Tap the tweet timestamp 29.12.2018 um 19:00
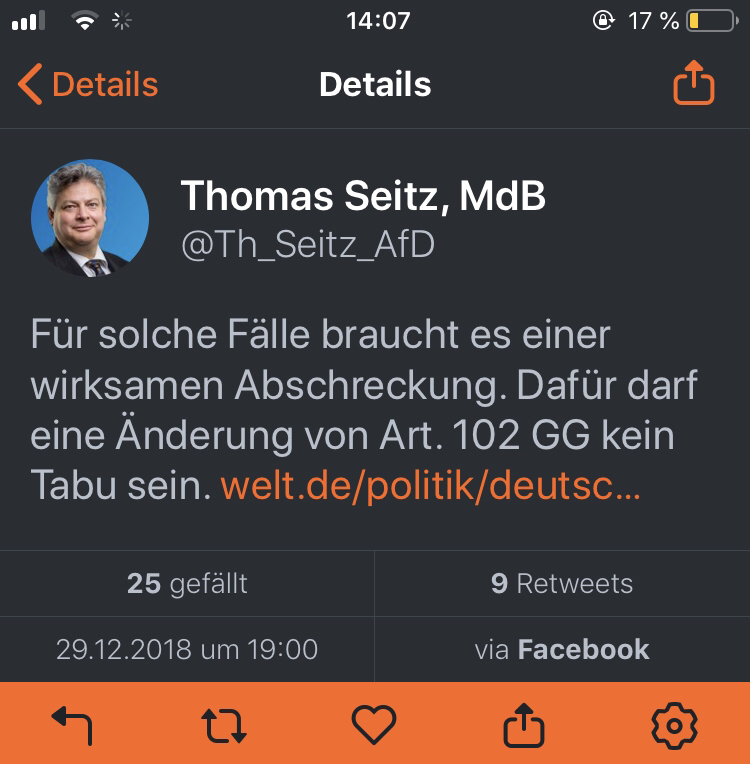Viewport: 750px width, 764px height. tap(187, 649)
